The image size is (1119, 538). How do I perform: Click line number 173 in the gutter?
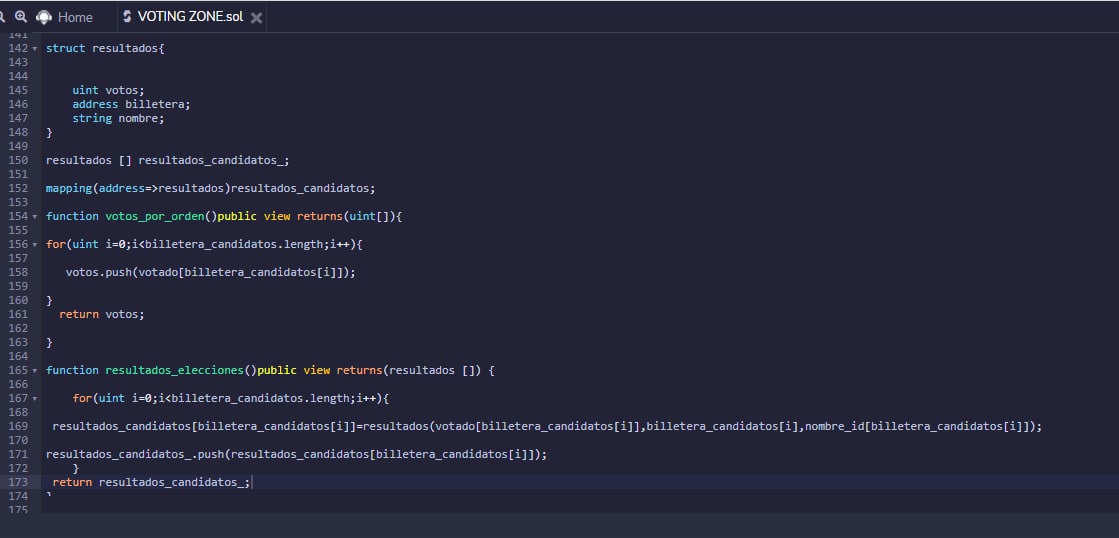[18, 482]
